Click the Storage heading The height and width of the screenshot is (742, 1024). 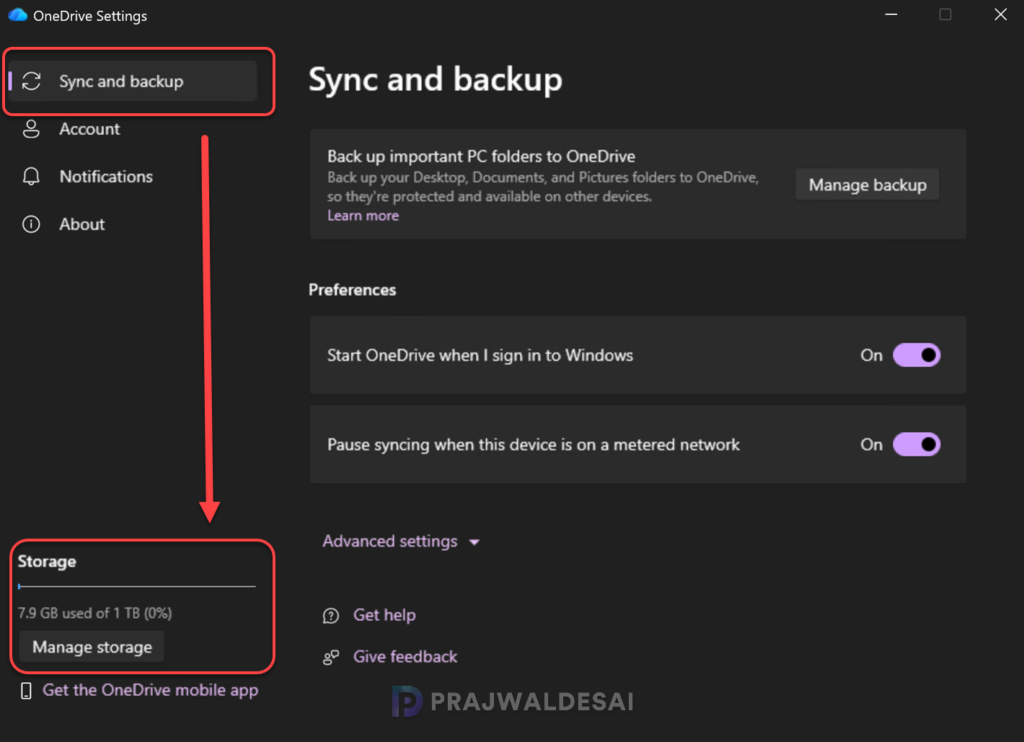point(47,562)
